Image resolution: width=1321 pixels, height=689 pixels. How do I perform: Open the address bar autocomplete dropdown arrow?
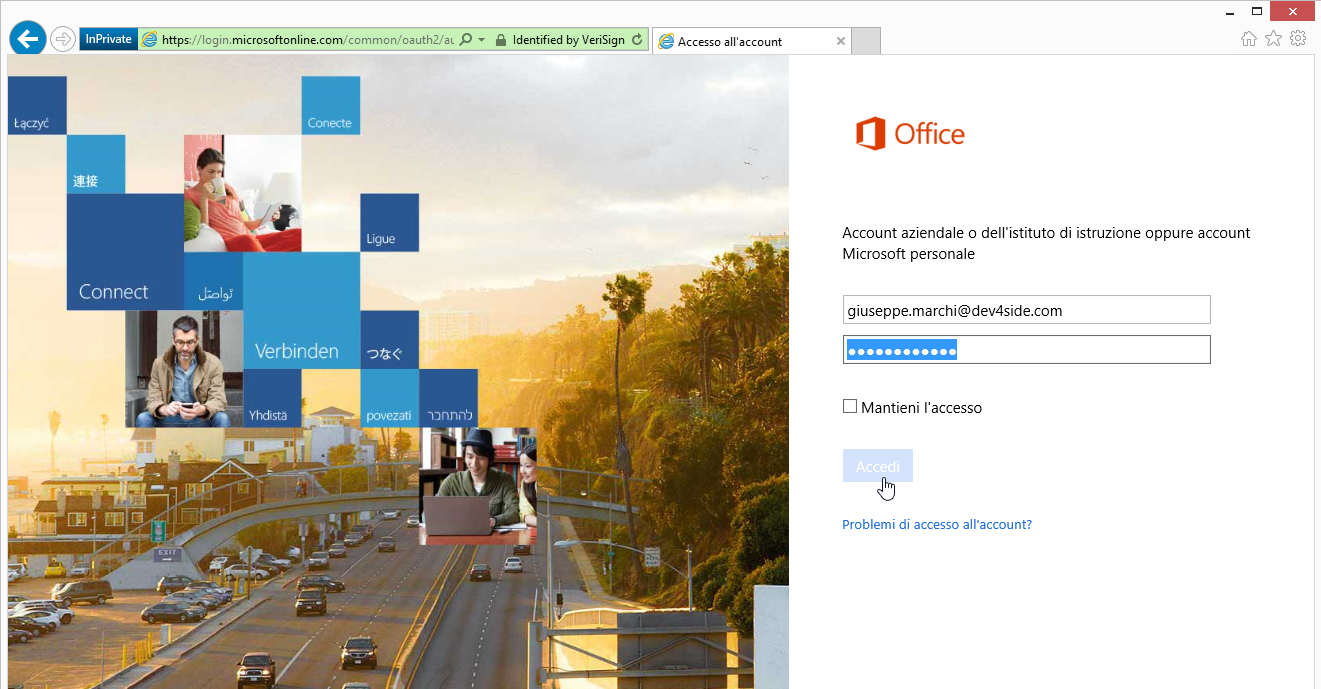[481, 40]
